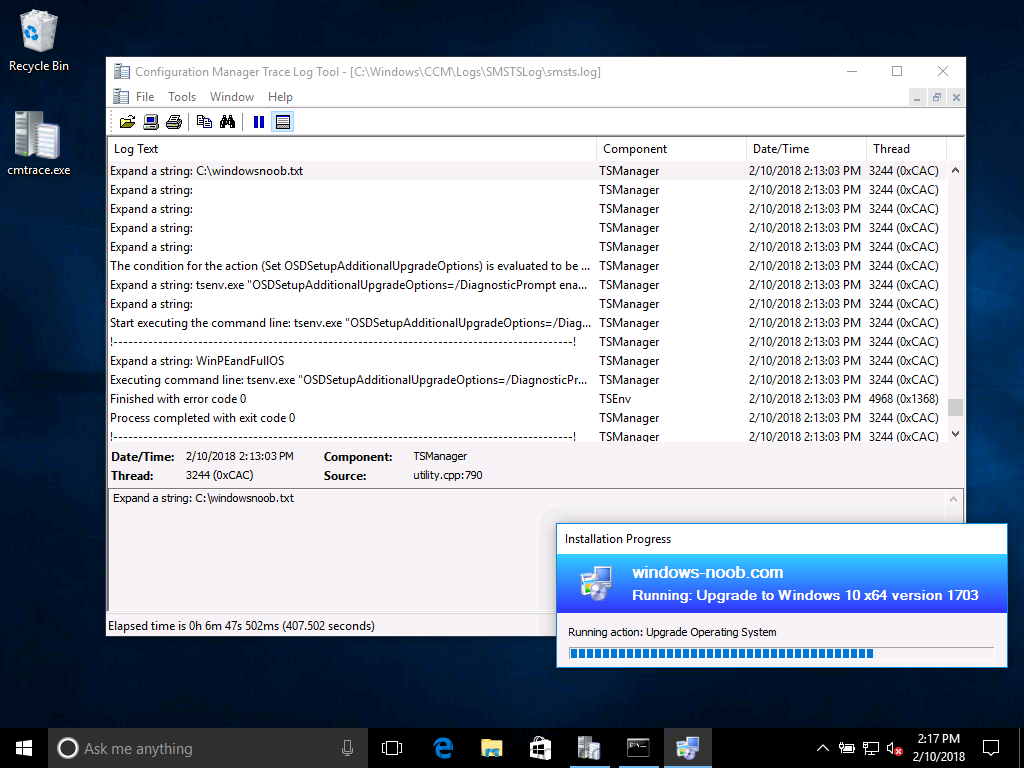Click the Cortana microphone icon
The width and height of the screenshot is (1024, 768).
tap(347, 748)
